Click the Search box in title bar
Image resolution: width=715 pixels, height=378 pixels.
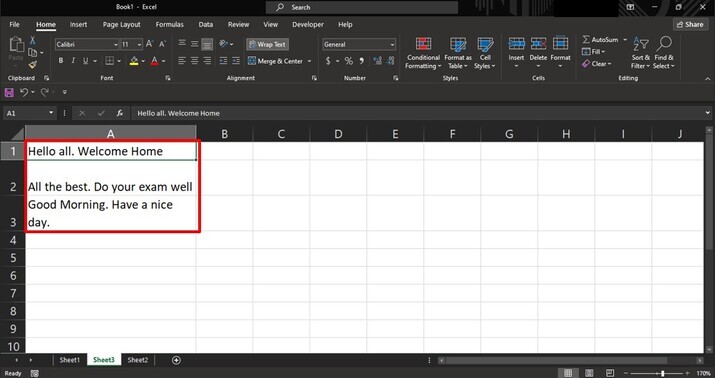click(362, 7)
